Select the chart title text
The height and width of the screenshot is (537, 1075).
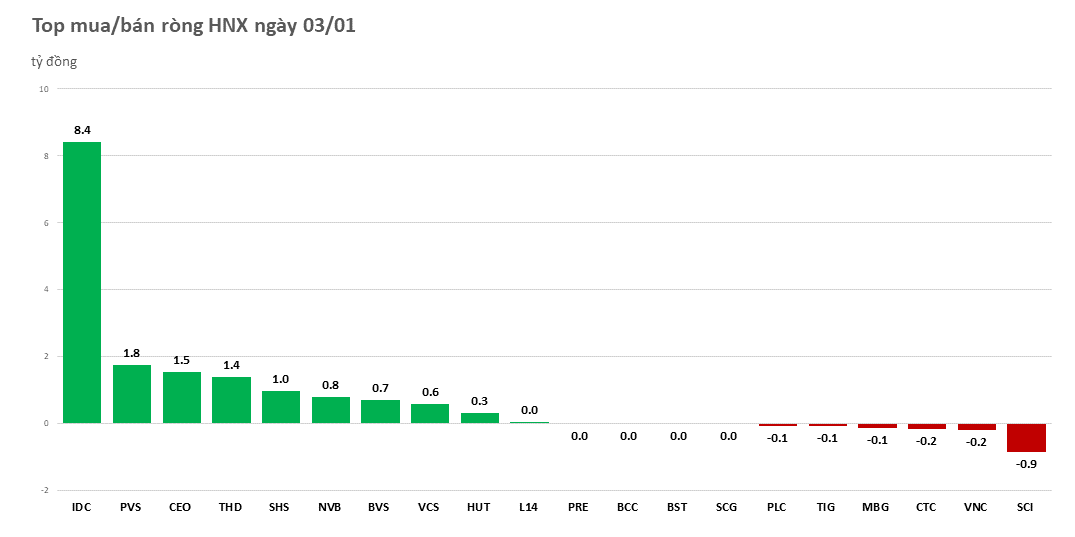(194, 26)
